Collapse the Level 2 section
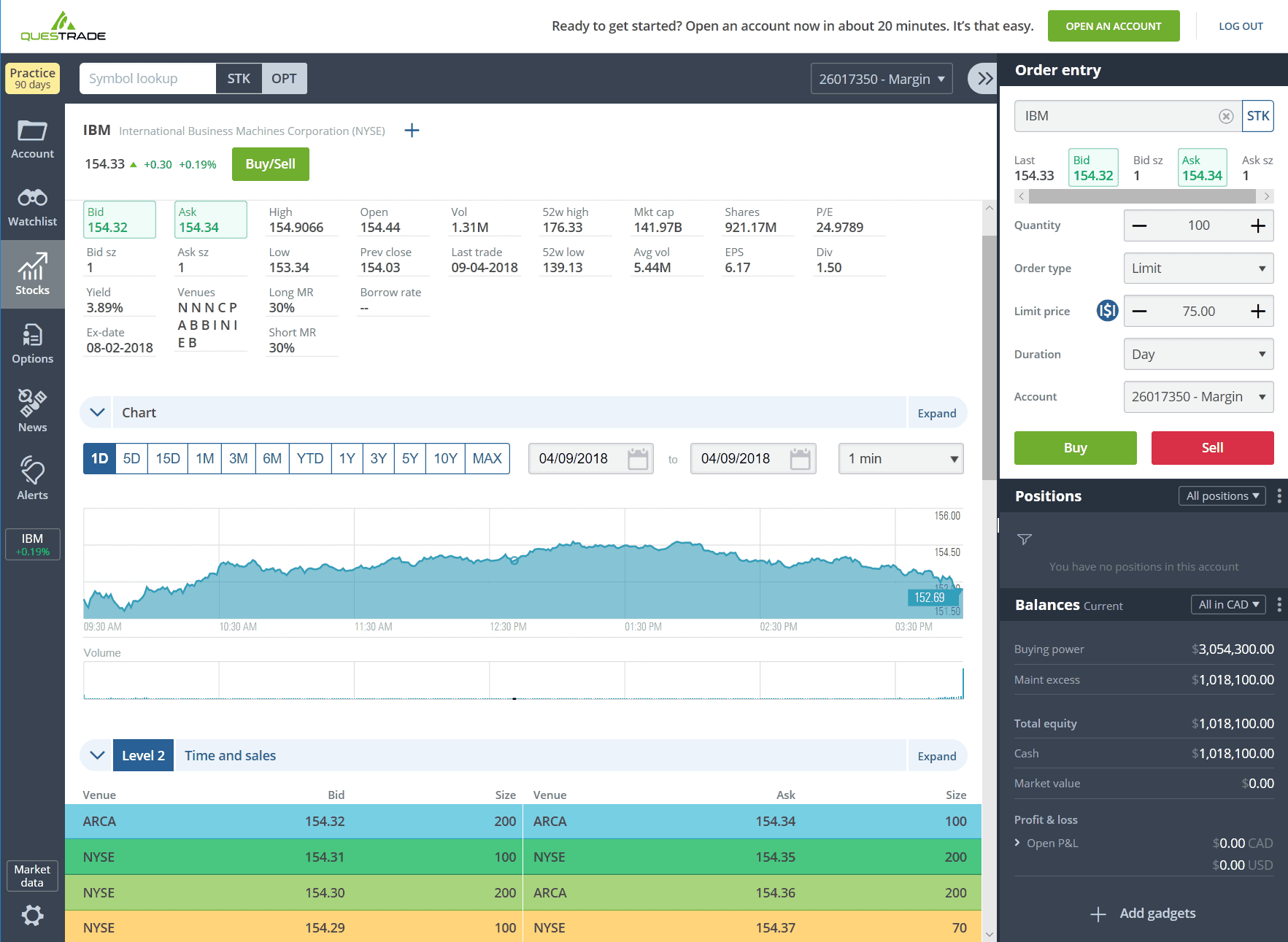Screen dimensions: 1288x942 coord(97,756)
